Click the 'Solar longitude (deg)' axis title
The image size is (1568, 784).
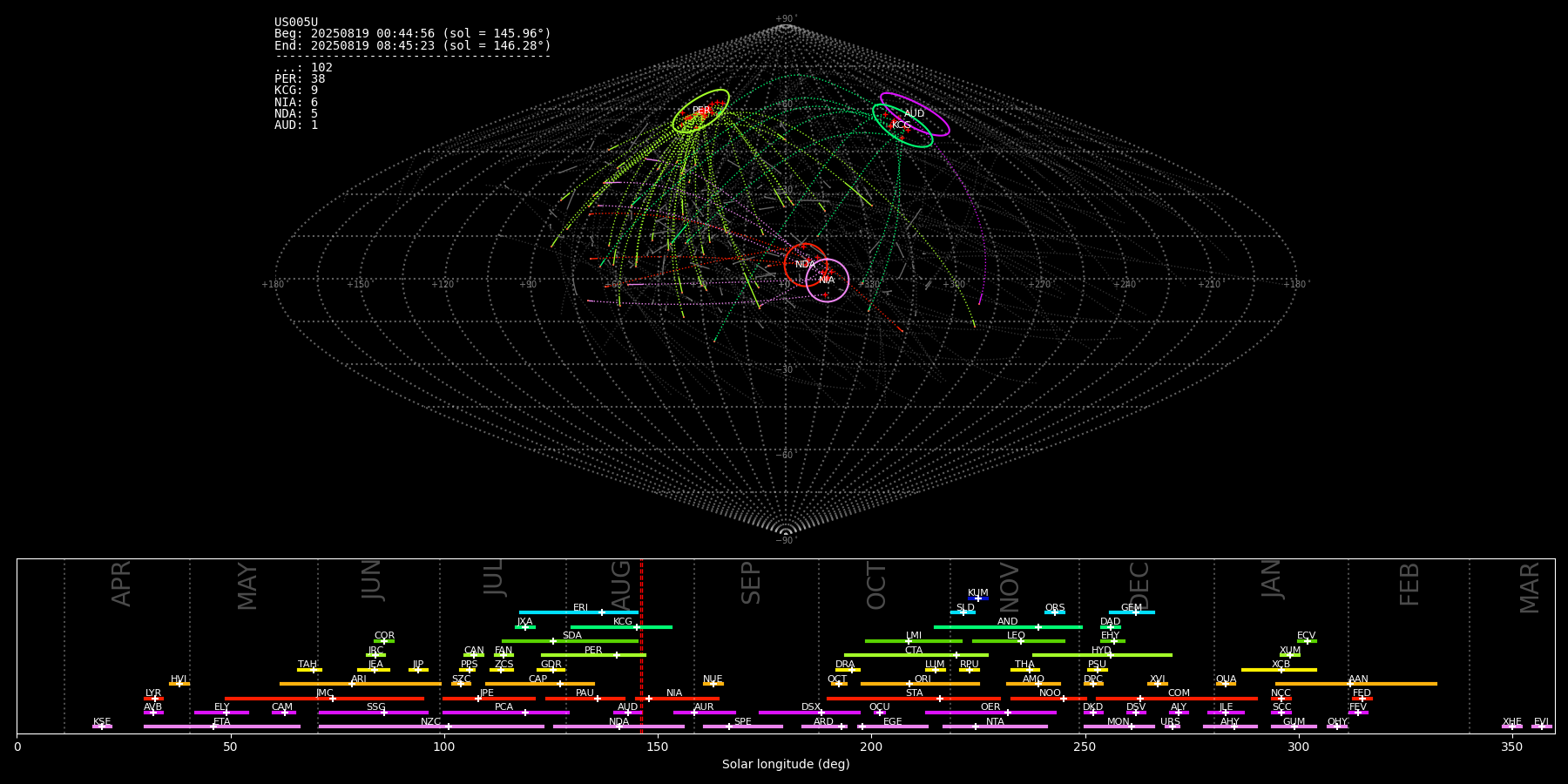click(786, 765)
